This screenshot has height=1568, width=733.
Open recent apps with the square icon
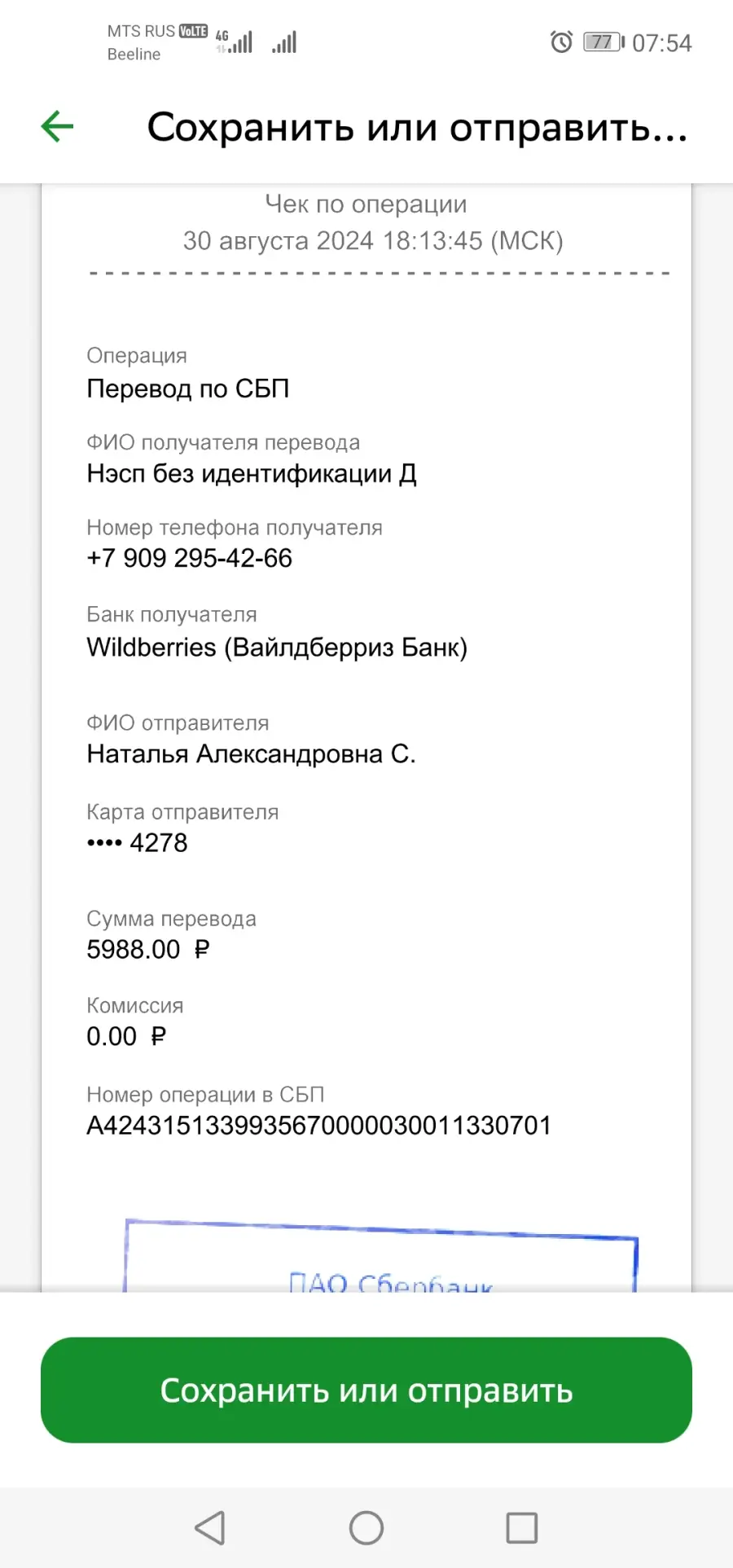point(521,1528)
